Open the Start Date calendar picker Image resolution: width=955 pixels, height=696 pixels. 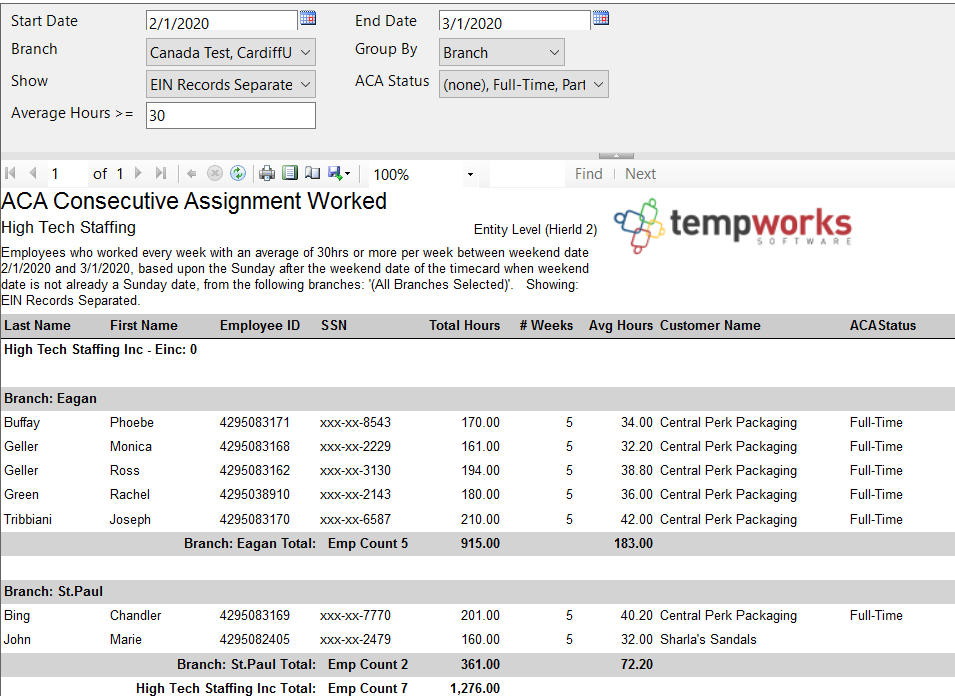point(308,18)
